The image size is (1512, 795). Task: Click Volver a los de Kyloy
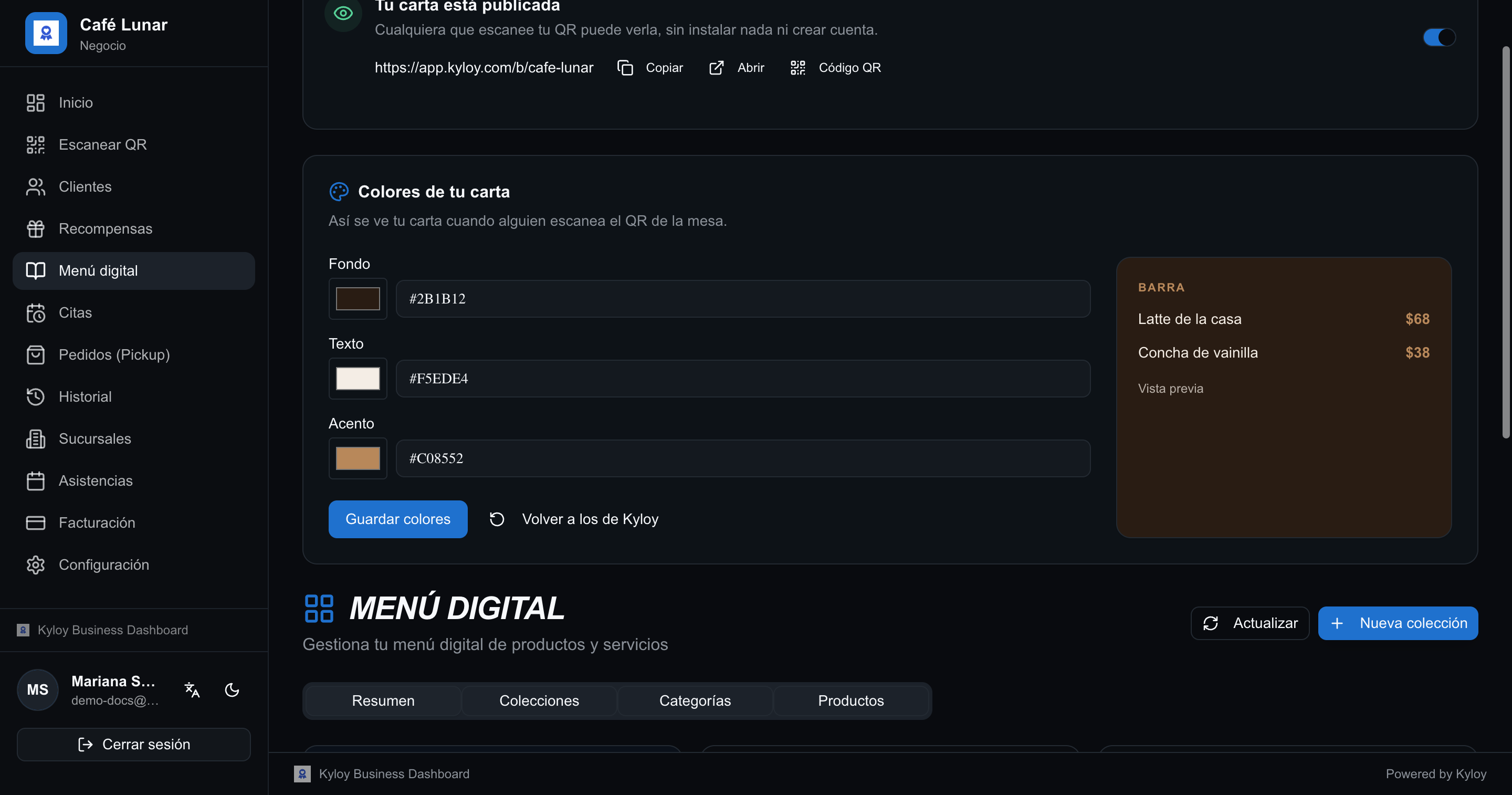(574, 519)
